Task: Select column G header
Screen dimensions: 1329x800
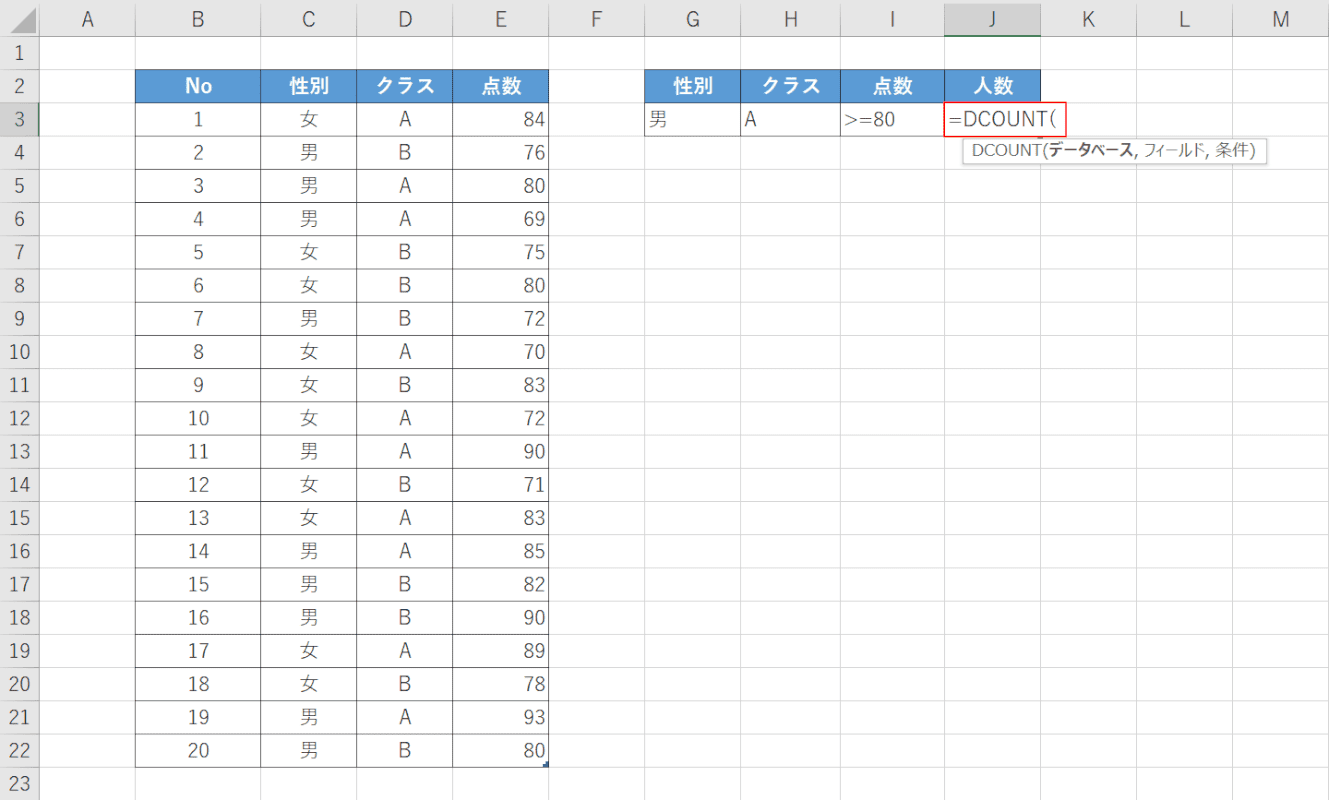Action: (693, 18)
